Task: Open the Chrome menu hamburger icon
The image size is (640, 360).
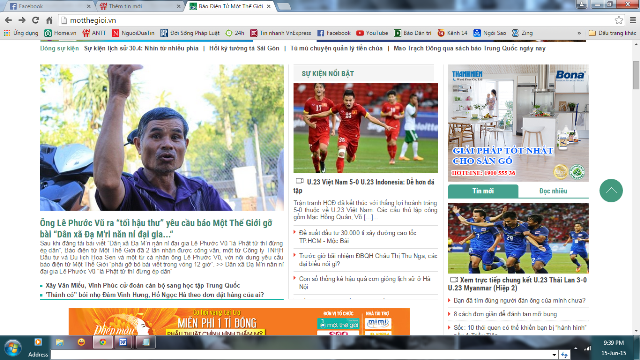Action: tap(633, 20)
